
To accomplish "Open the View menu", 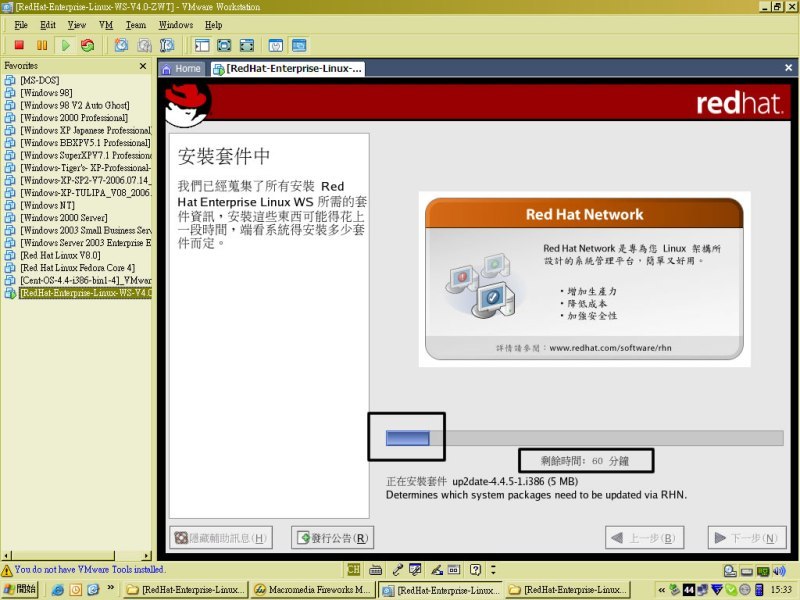I will click(77, 25).
